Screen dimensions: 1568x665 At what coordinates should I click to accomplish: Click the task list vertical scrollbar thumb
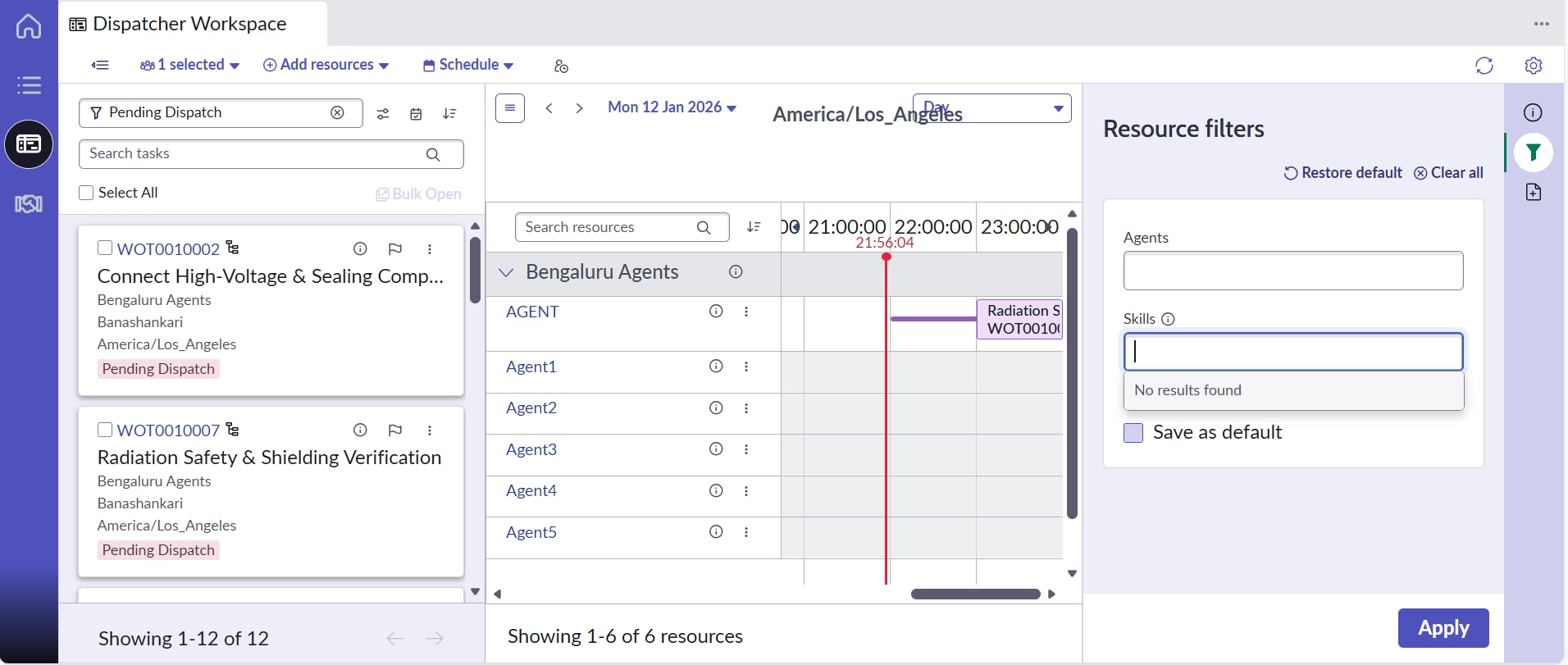pos(475,270)
